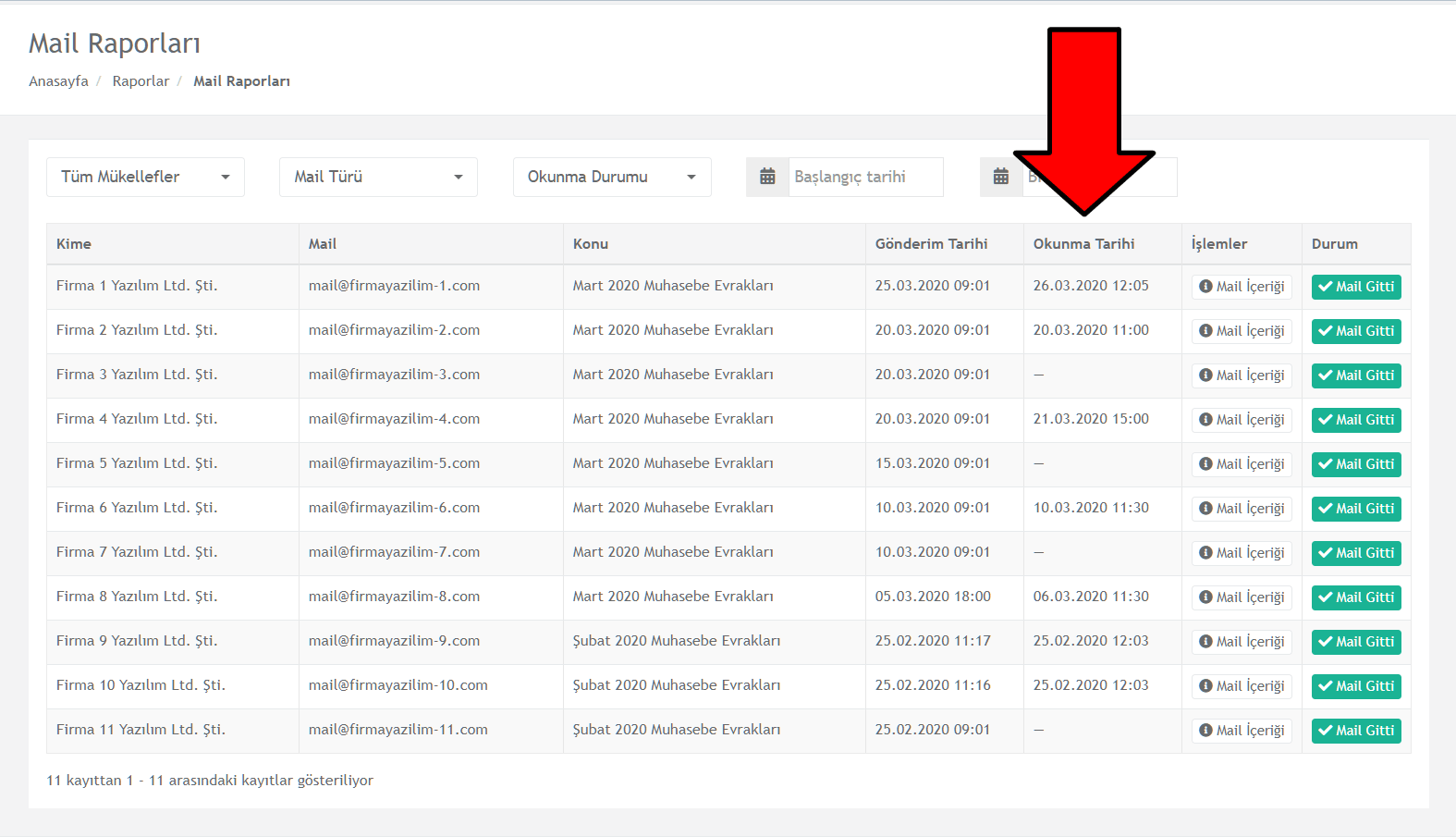Image resolution: width=1456 pixels, height=837 pixels.
Task: Click Mail Gitti status for Firma 3
Action: point(1356,375)
